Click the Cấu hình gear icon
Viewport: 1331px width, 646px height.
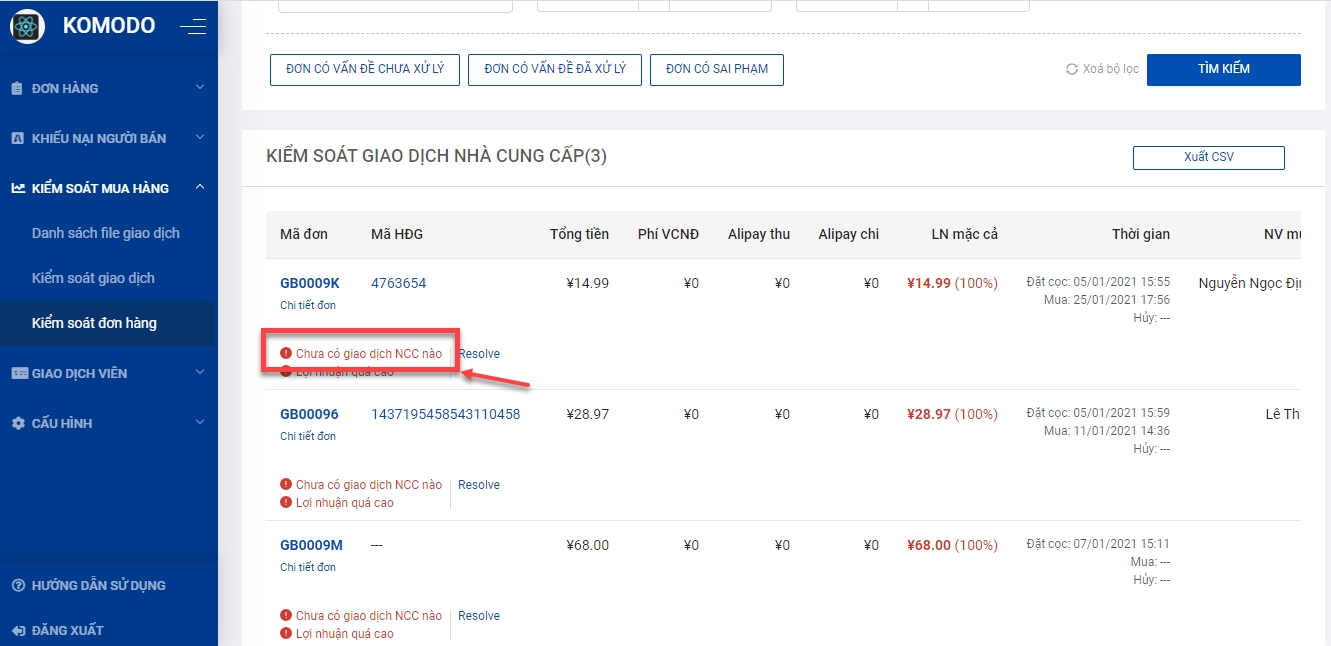coord(17,423)
